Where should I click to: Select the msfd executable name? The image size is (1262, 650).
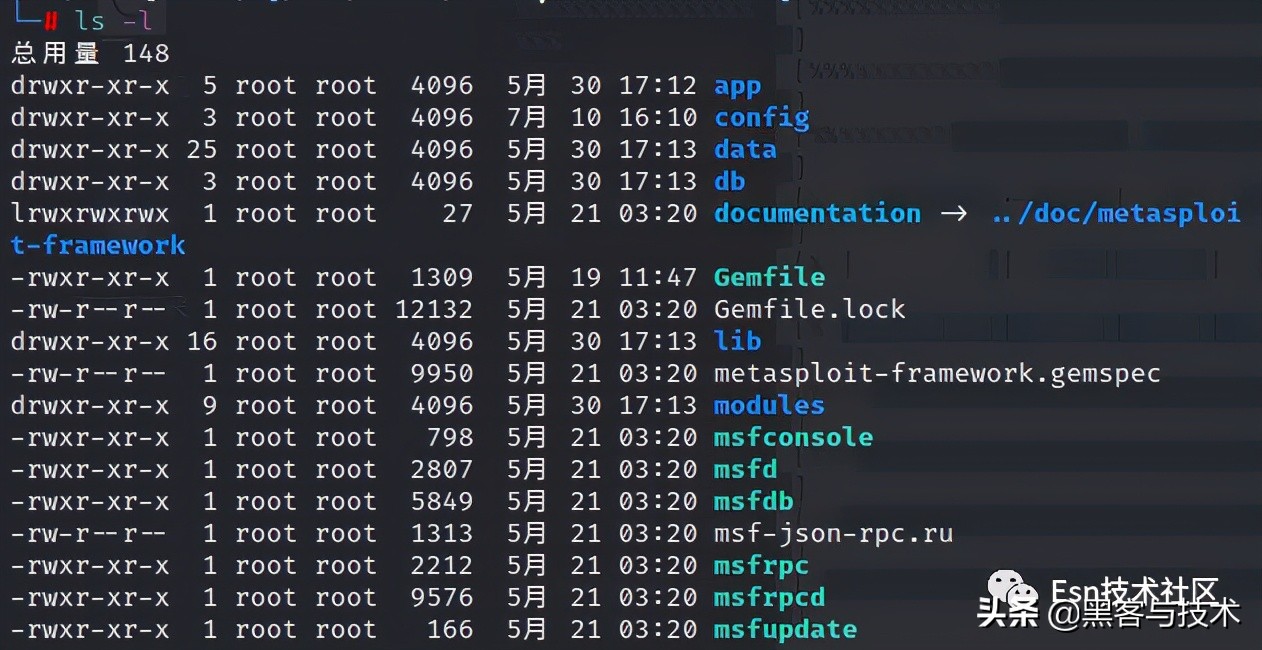745,469
